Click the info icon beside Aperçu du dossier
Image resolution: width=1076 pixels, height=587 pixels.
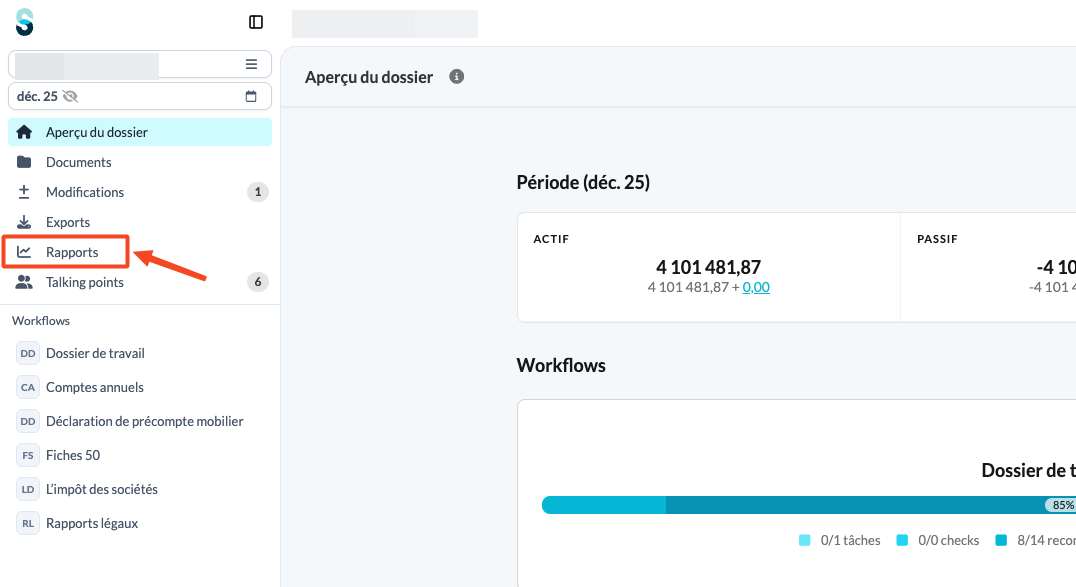[456, 76]
